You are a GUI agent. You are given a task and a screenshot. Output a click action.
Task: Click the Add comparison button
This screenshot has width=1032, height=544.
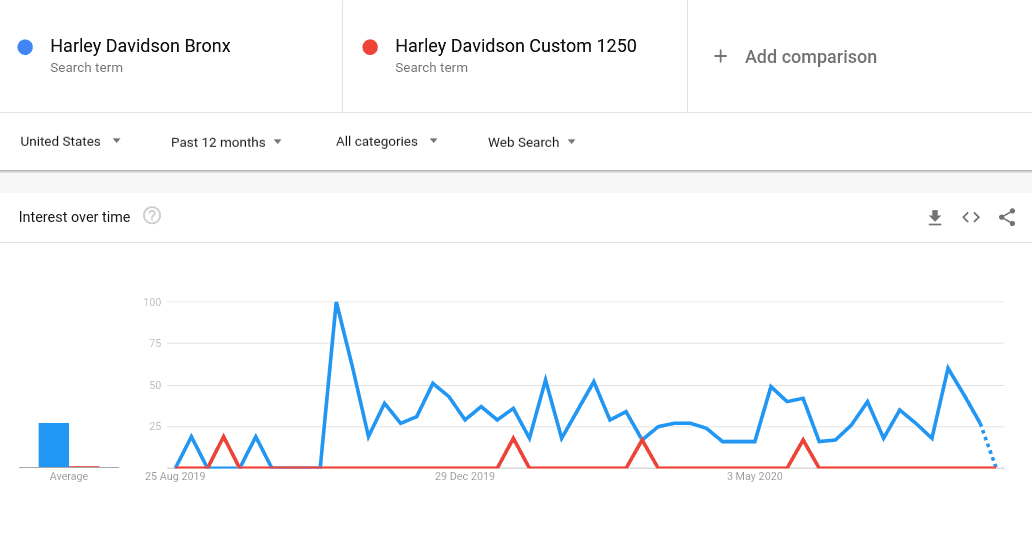coord(795,57)
